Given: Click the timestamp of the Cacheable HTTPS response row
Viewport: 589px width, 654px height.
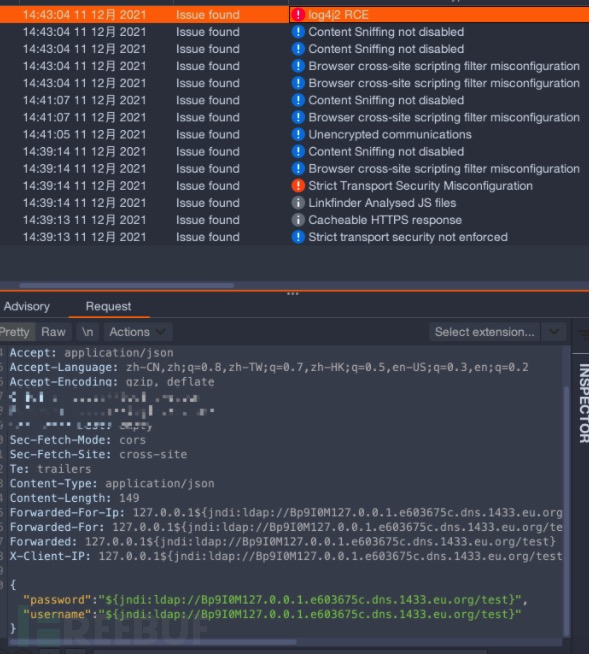Looking at the screenshot, I should pyautogui.click(x=84, y=220).
